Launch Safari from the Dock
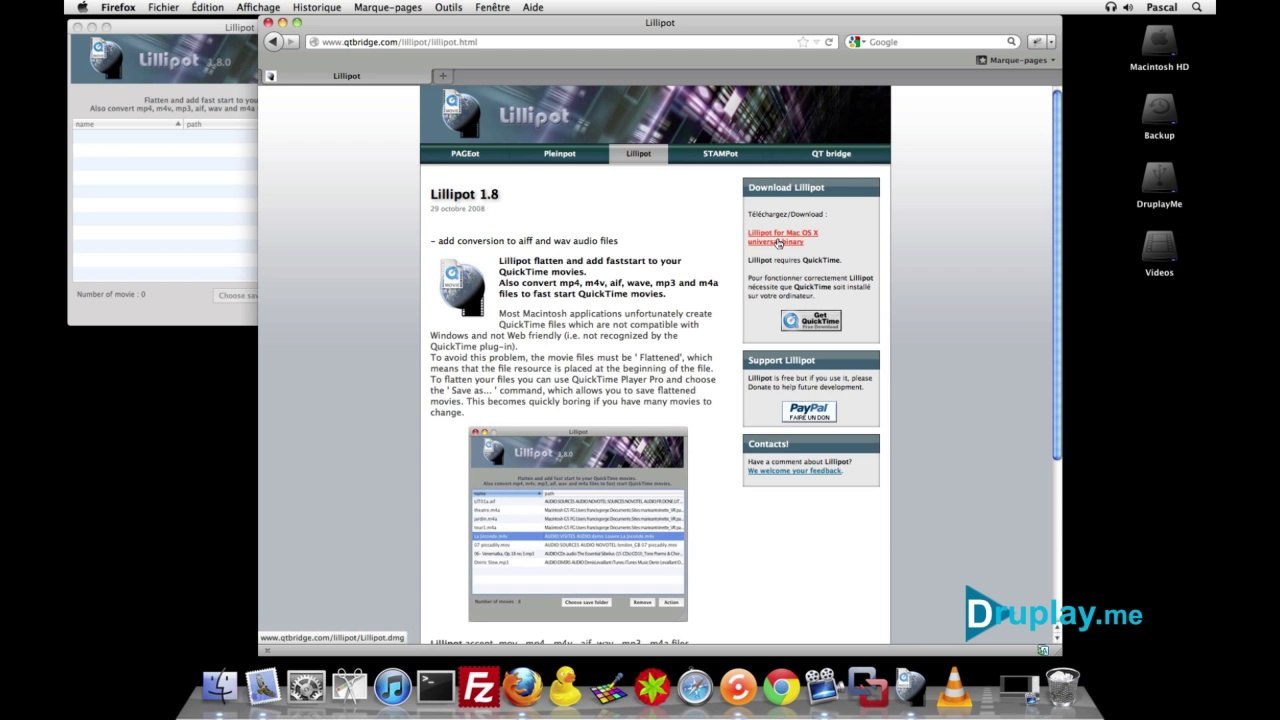 click(x=695, y=687)
